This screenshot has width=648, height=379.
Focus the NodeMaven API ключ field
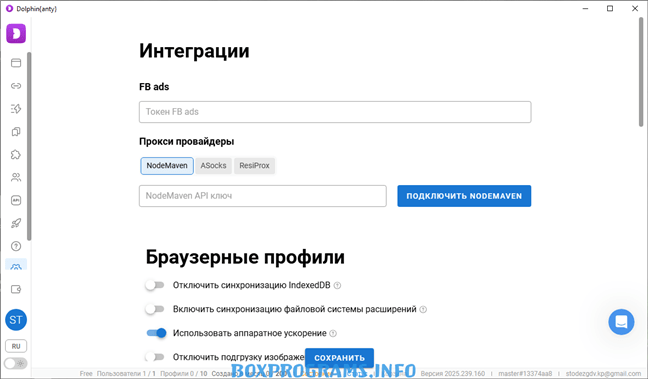(x=263, y=196)
